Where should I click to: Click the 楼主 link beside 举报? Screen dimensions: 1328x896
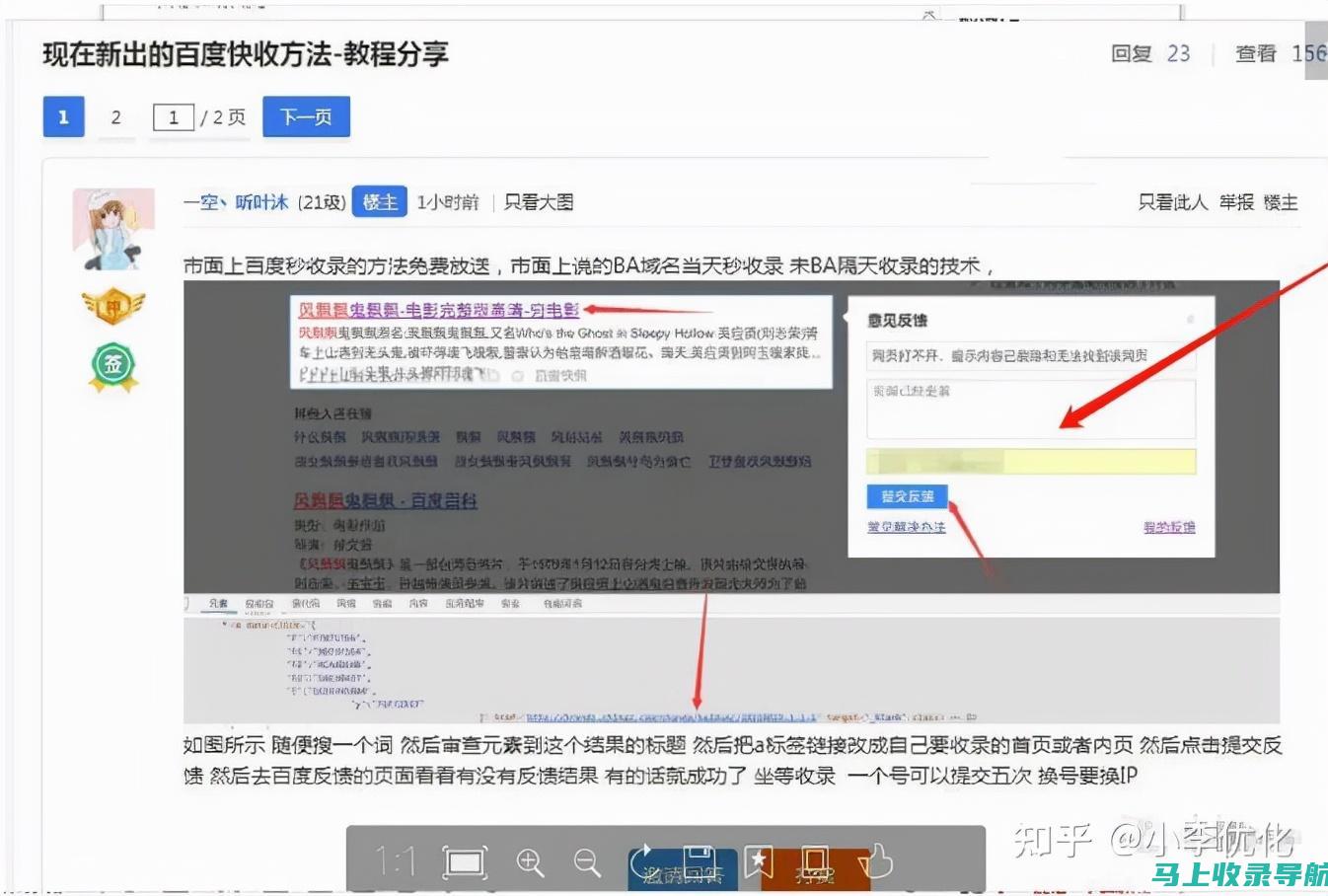click(1281, 202)
